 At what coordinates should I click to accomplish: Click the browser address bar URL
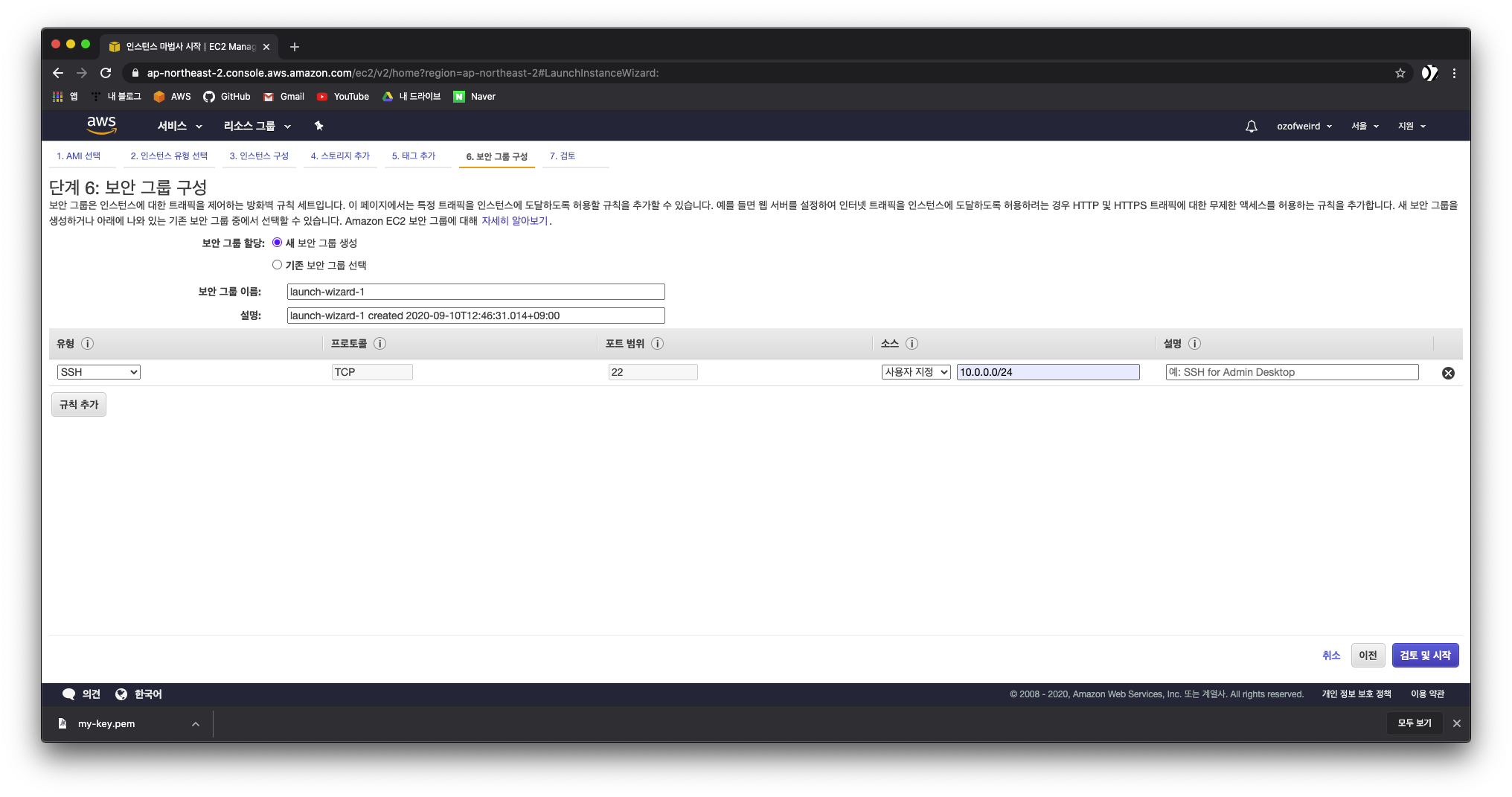pyautogui.click(x=403, y=73)
